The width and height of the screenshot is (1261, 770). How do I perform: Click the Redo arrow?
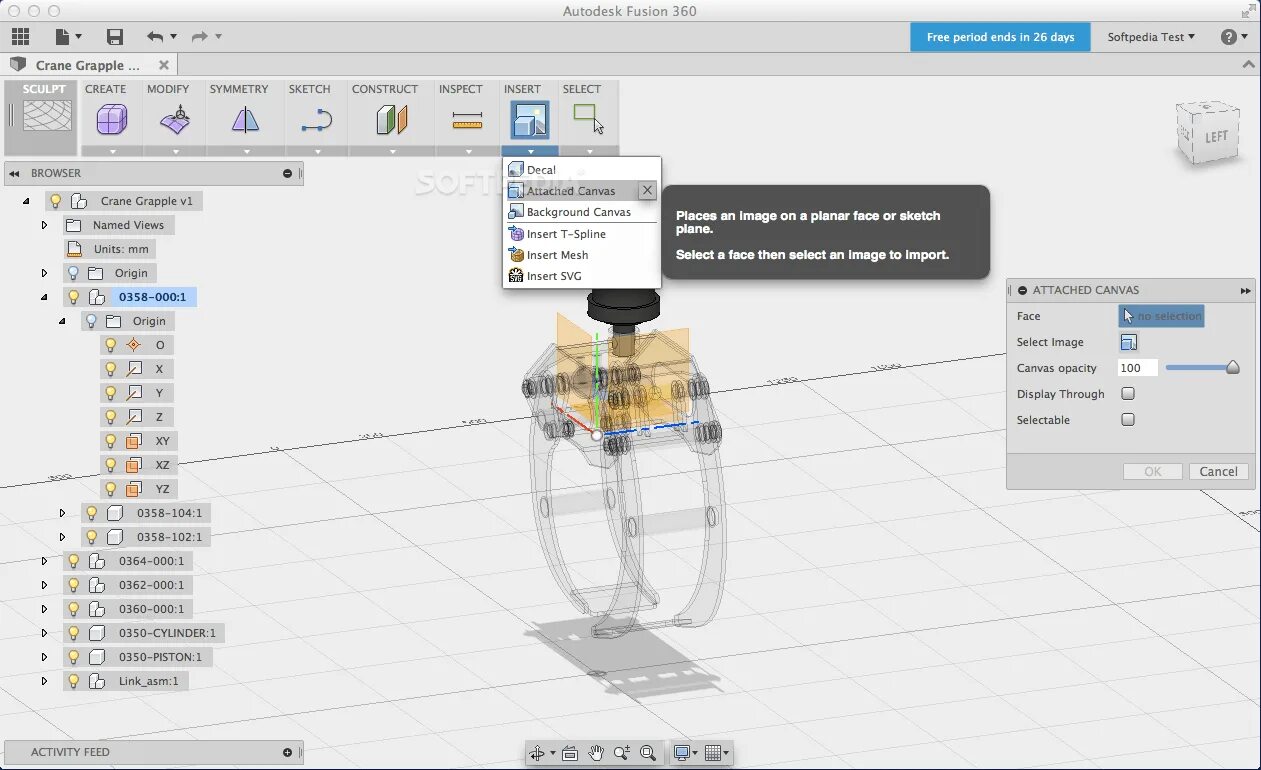click(x=199, y=37)
